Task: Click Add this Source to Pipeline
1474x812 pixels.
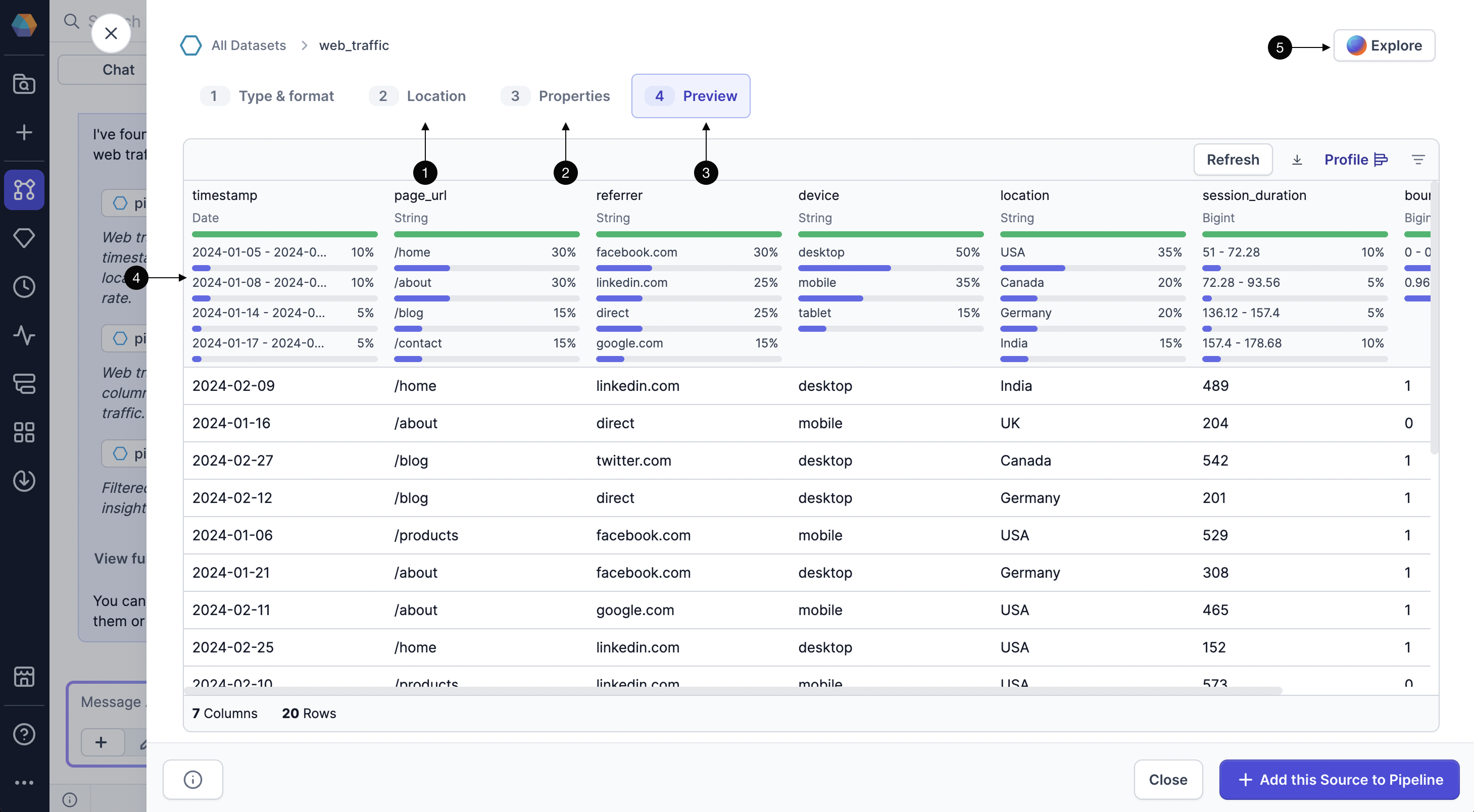Action: pyautogui.click(x=1339, y=779)
